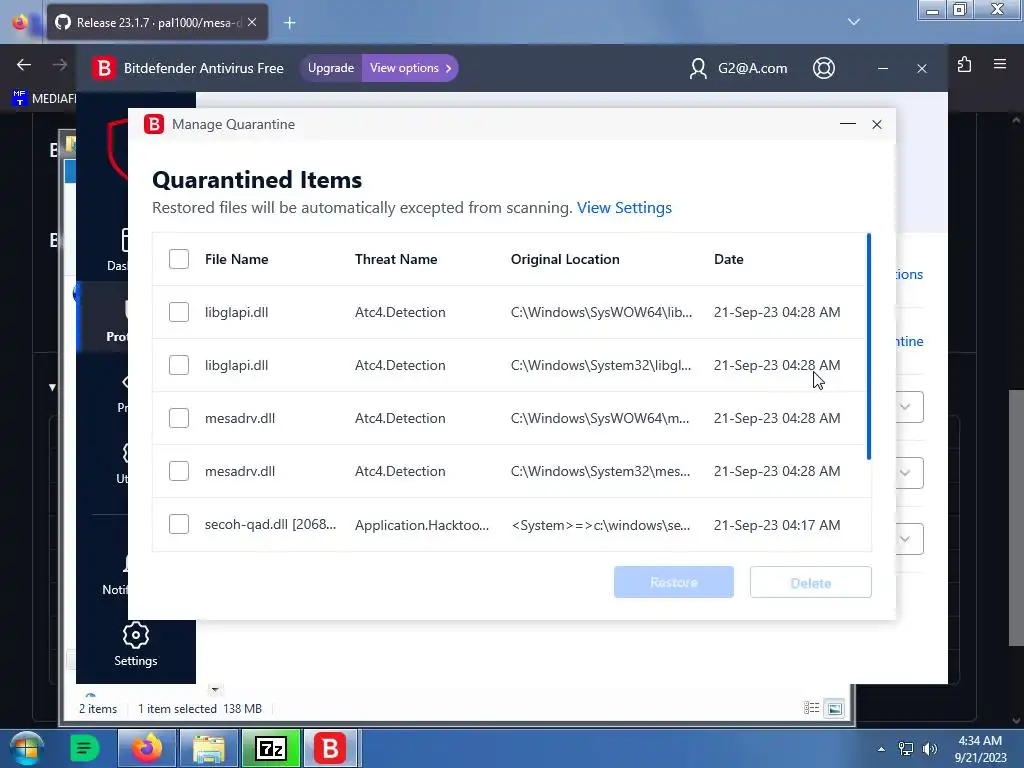Switch to Bitdefender on the taskbar

pyautogui.click(x=330, y=748)
